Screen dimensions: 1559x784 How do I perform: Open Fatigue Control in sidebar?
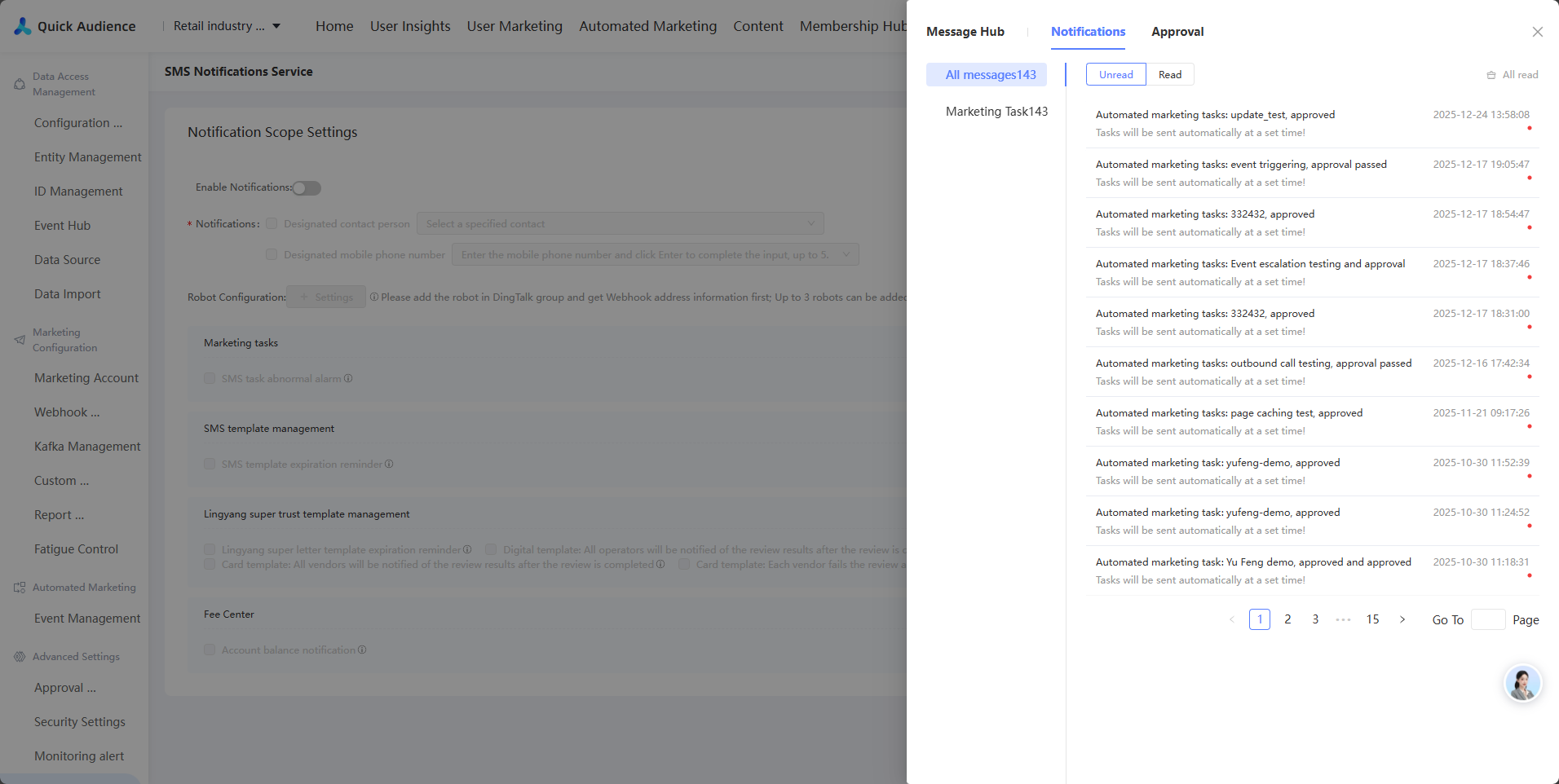(76, 549)
